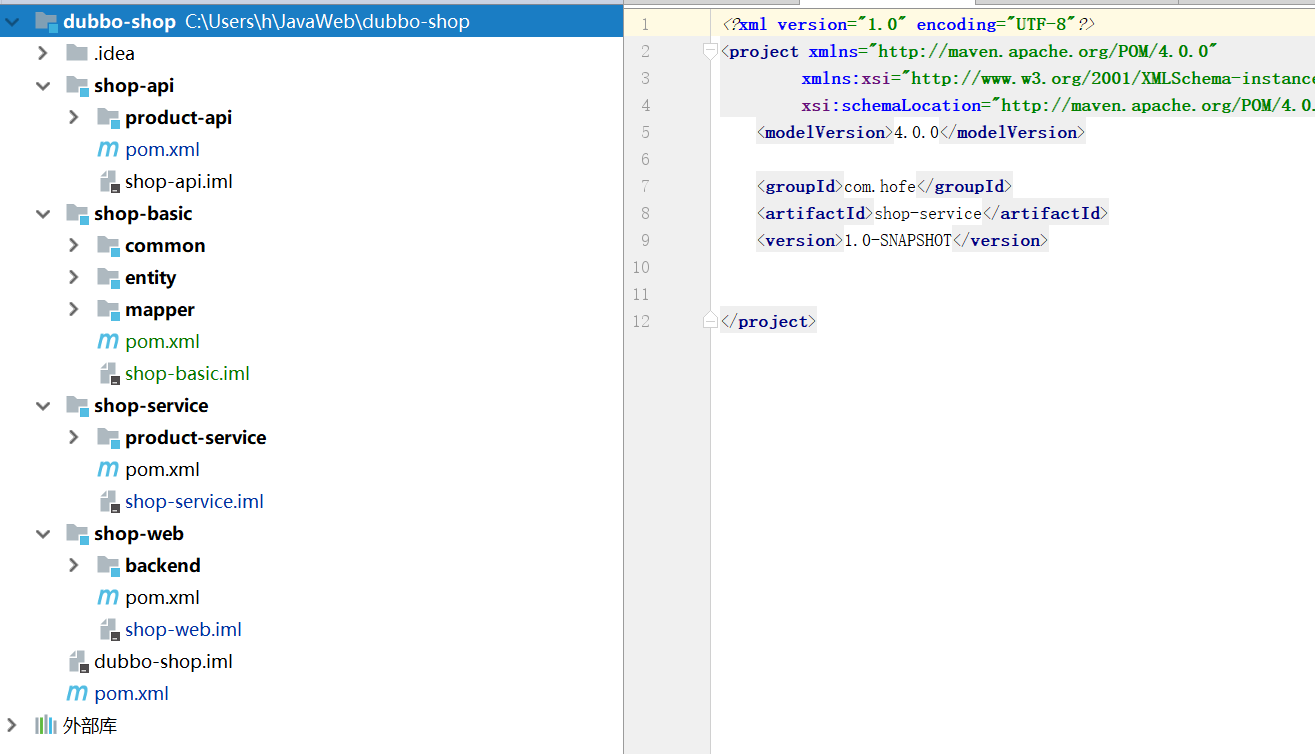Place cursor on com.hofe groupId value
Viewport: 1315px width, 754px height.
880,186
